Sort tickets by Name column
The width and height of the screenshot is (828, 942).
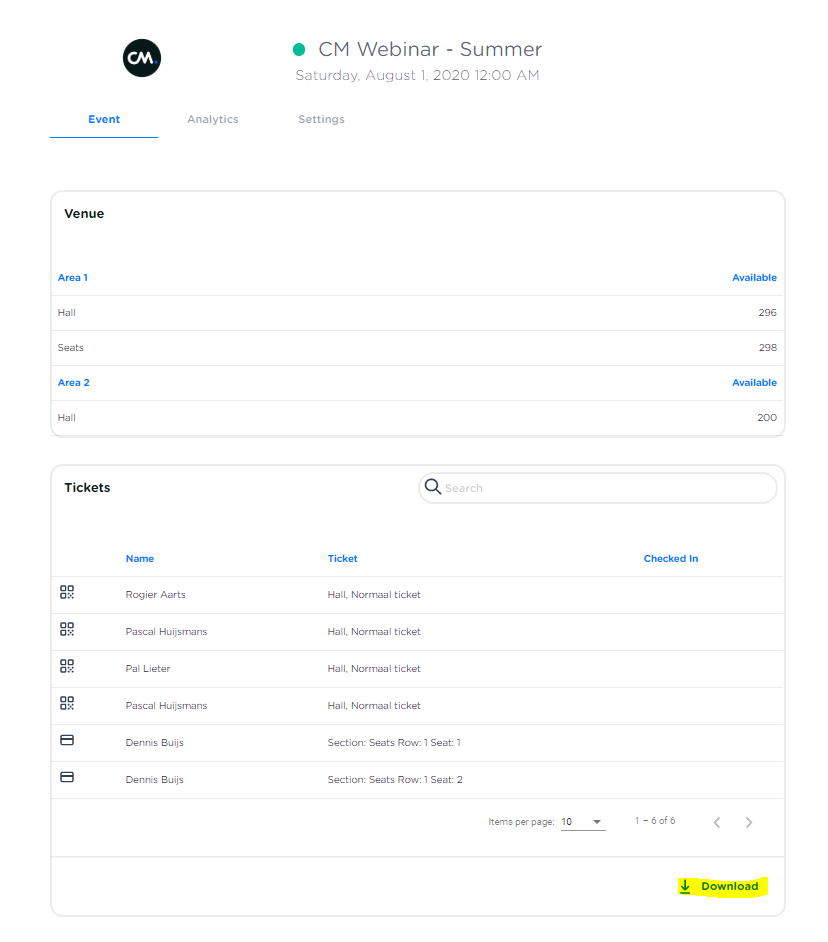(x=140, y=558)
